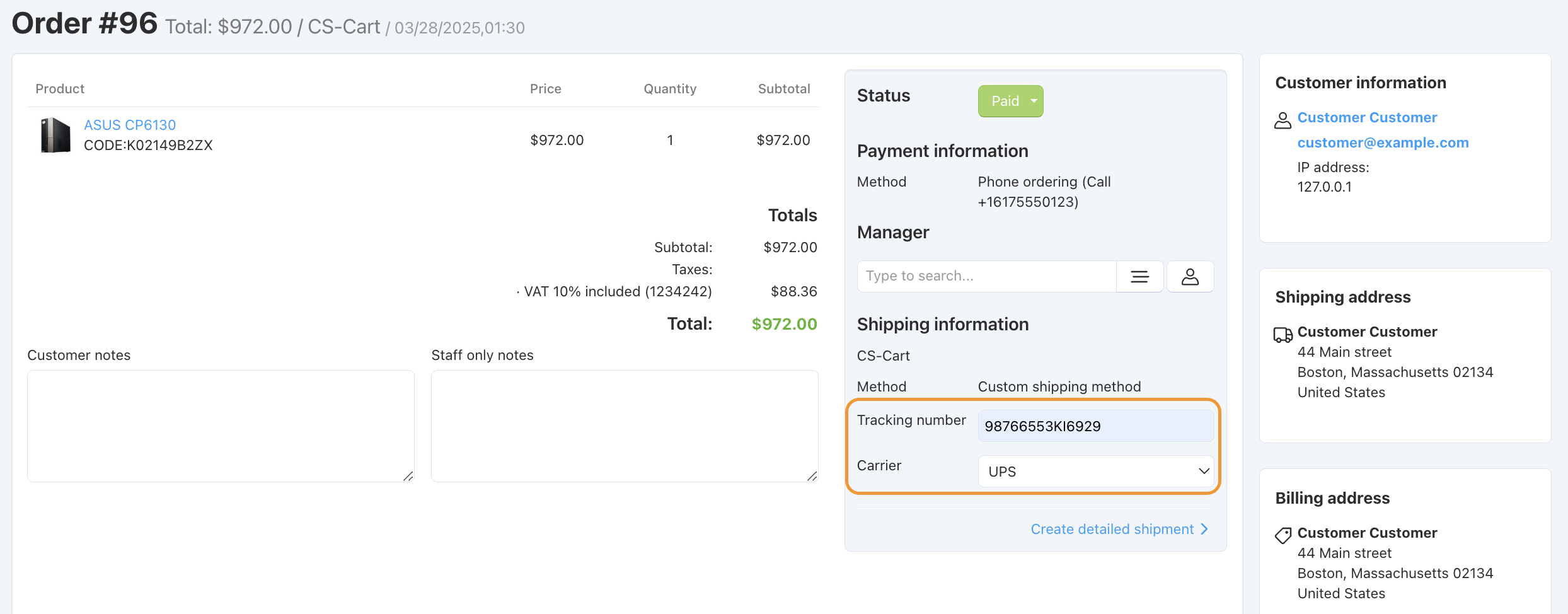Click the VAT 10% included (1234242) label
Screen dimensions: 1568x614
click(618, 291)
